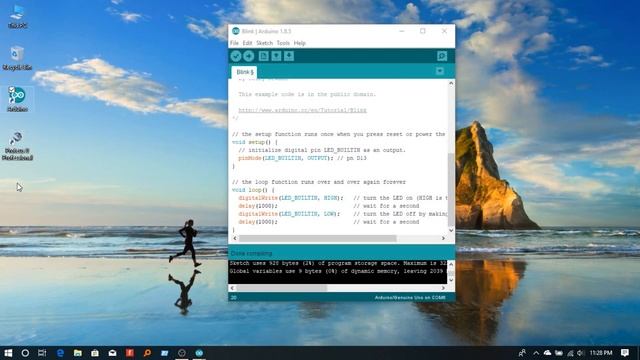Click the 'Done compiling' status message

[x=251, y=253]
